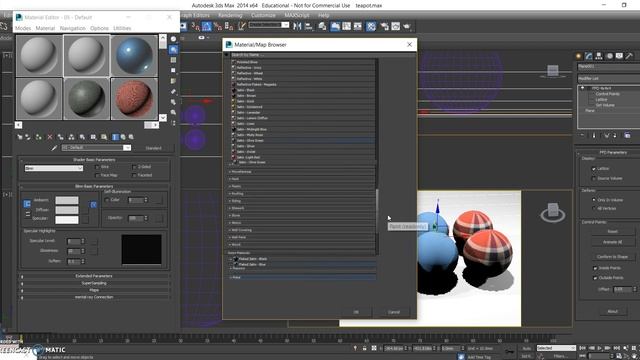Click the Reset control points button
640x360 pixels.
(x=613, y=231)
